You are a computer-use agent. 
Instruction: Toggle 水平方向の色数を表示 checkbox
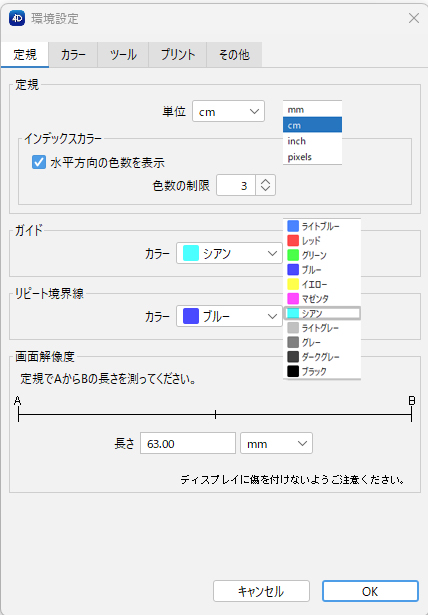pyautogui.click(x=39, y=162)
